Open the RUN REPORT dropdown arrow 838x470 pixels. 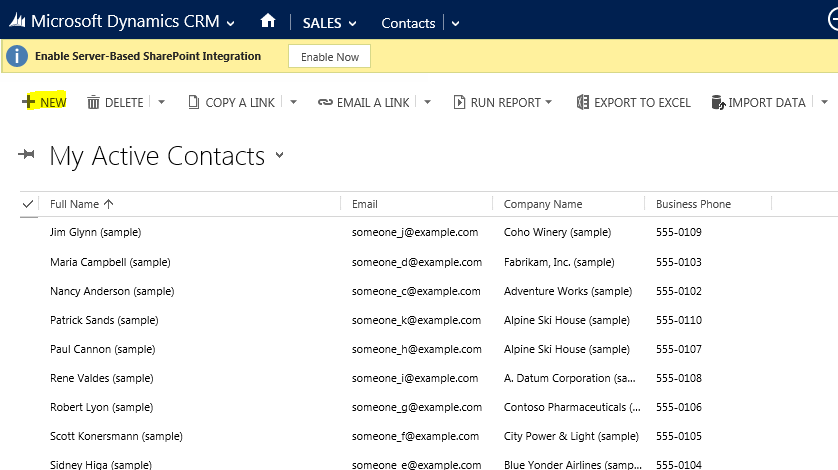pos(548,102)
